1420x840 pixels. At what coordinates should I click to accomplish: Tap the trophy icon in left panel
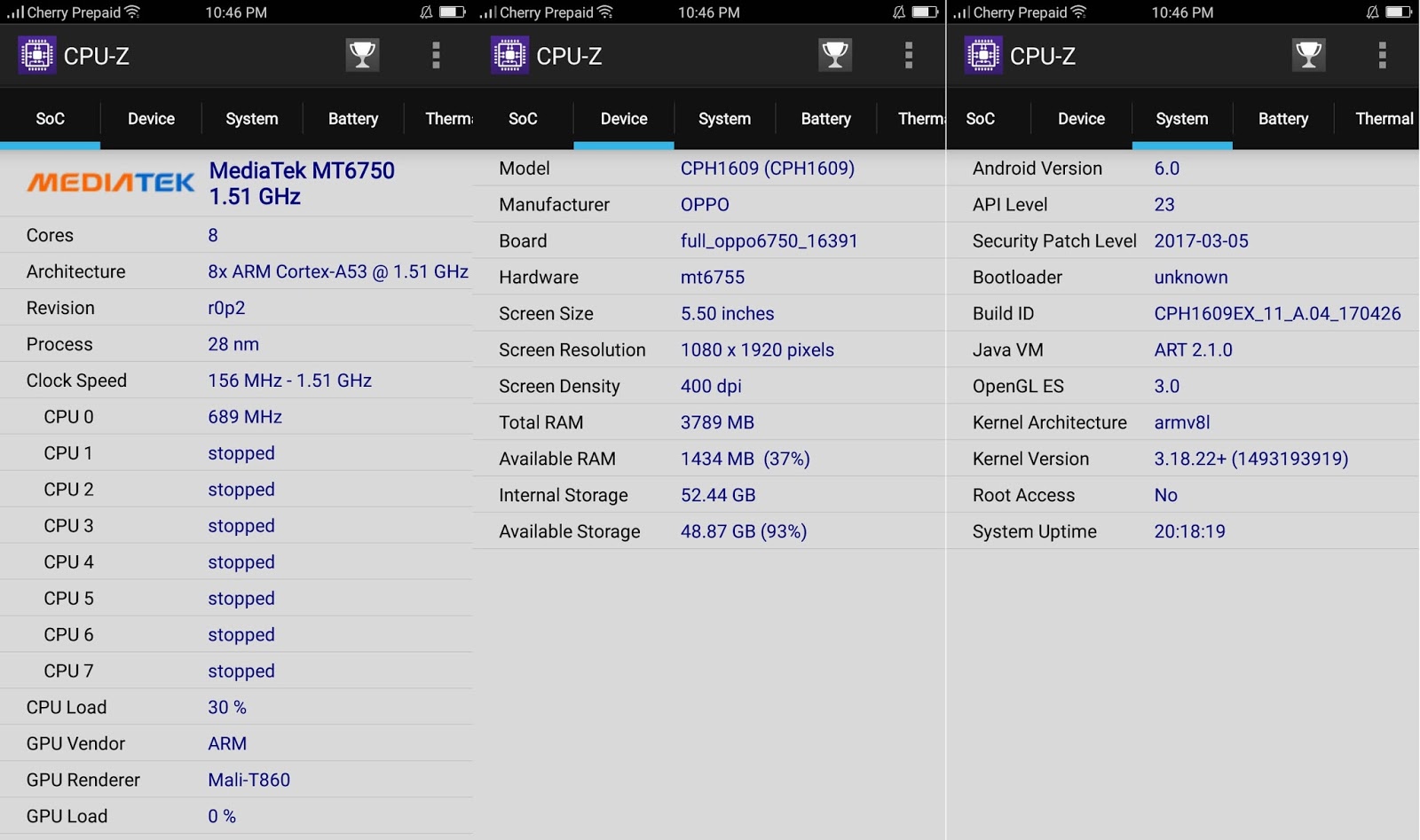click(362, 55)
